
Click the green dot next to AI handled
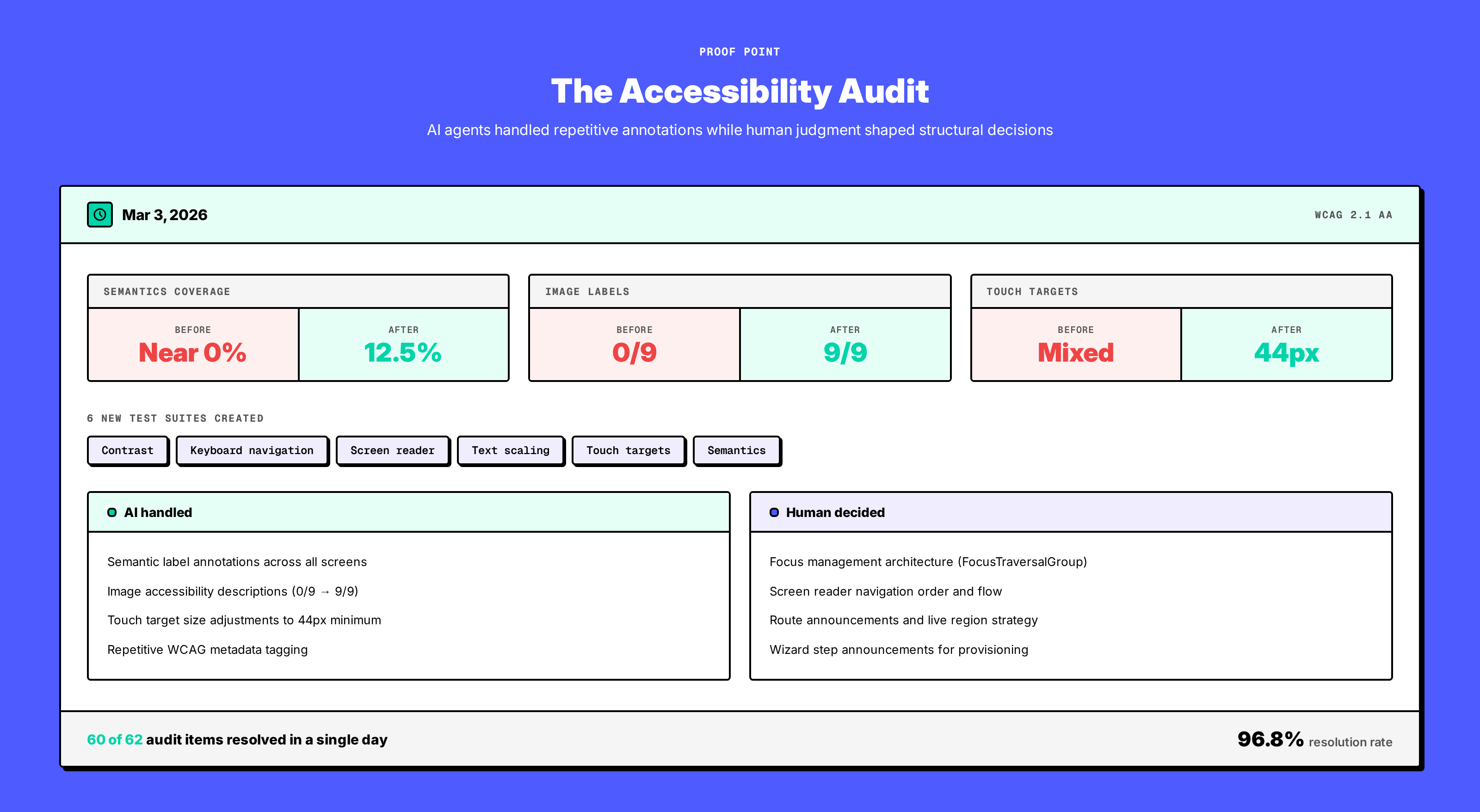tap(112, 512)
